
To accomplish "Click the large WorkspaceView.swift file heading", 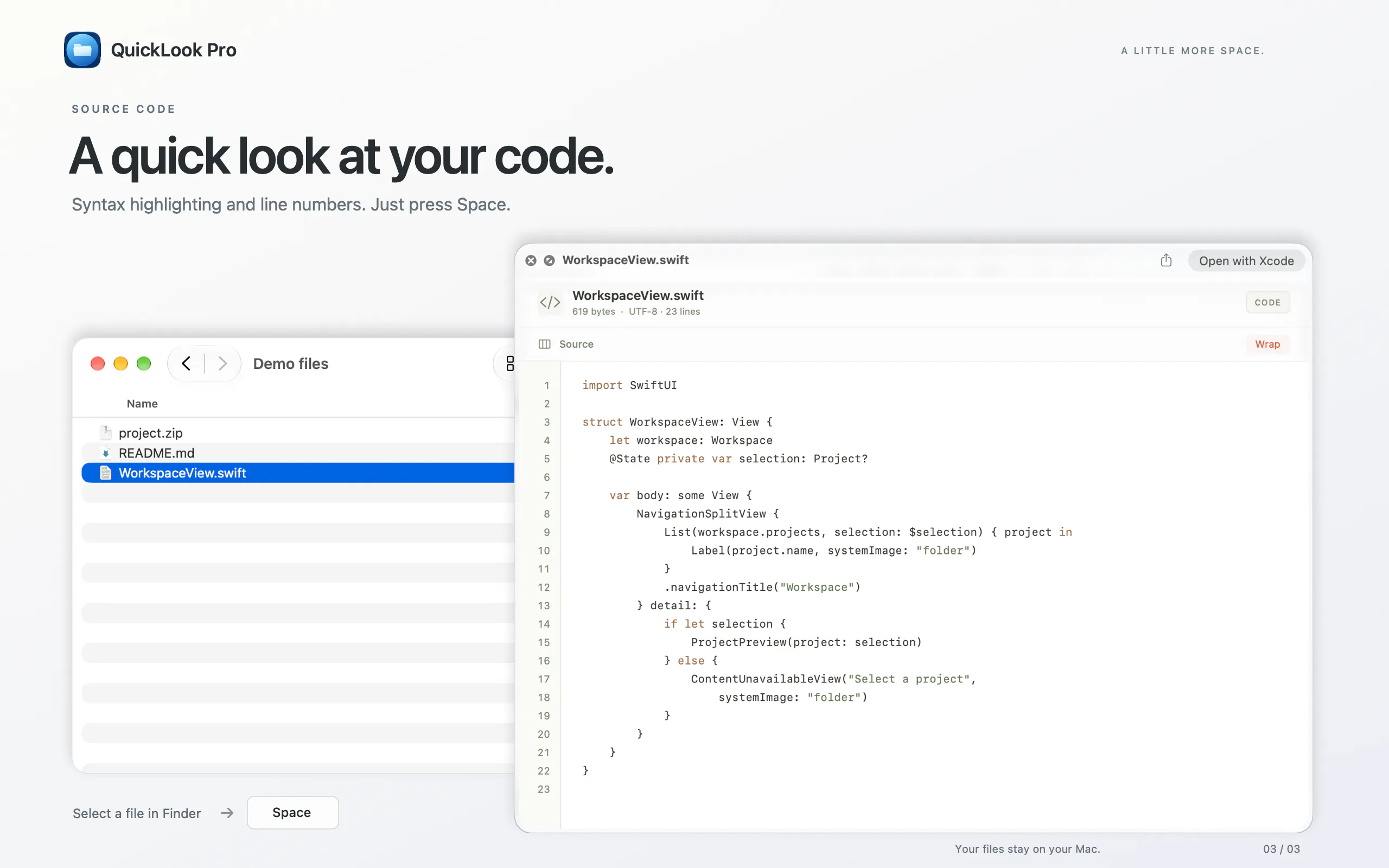I will 638,295.
